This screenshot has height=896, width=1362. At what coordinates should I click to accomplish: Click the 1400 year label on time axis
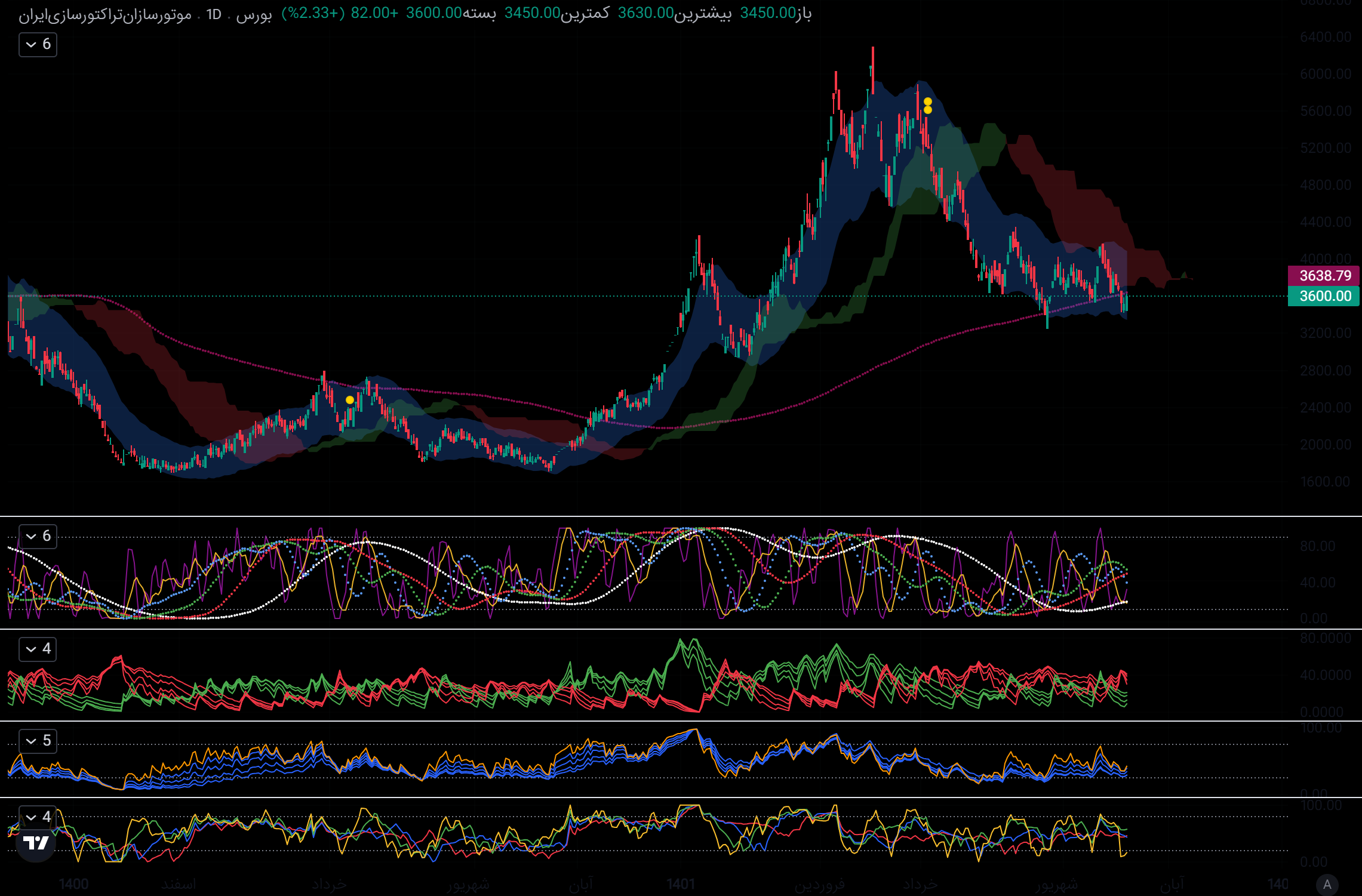[x=74, y=884]
